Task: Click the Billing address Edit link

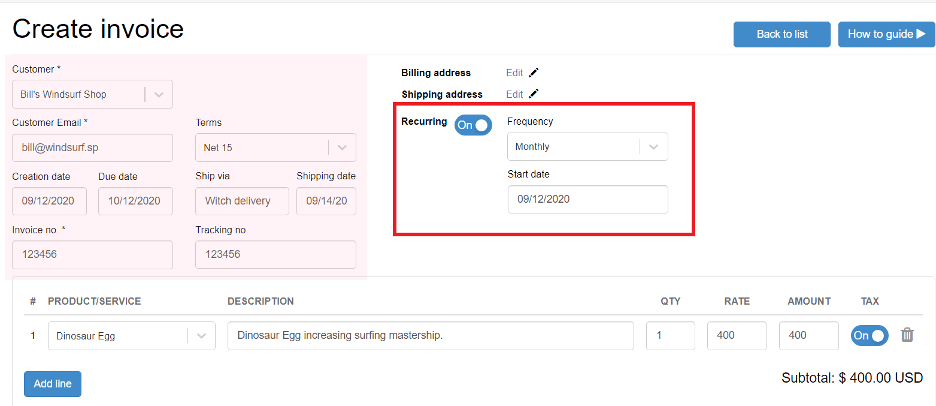Action: tap(514, 73)
